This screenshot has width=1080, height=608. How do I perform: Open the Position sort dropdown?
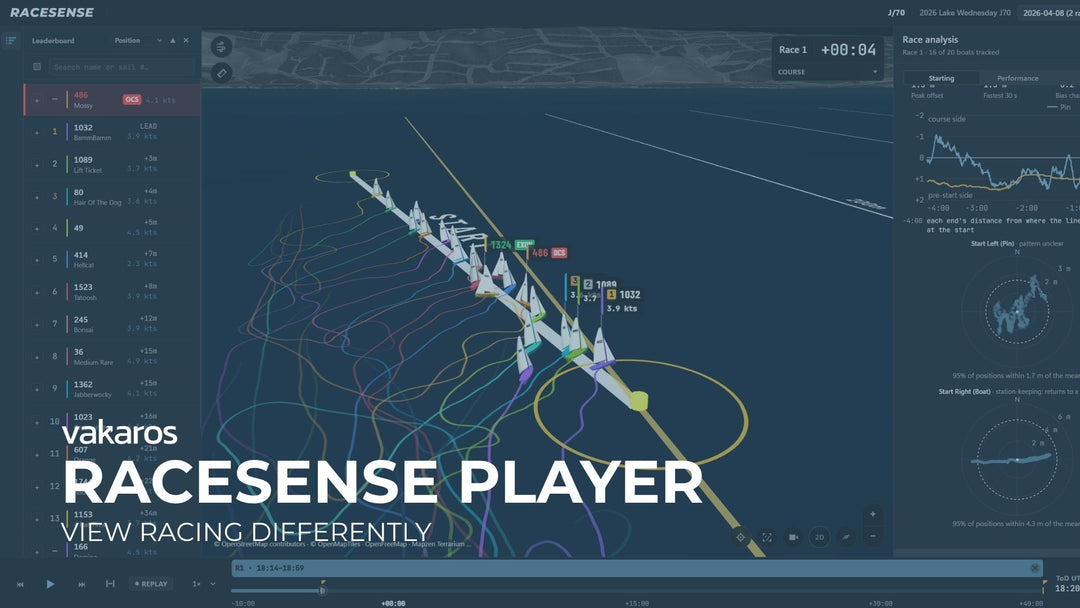pyautogui.click(x=138, y=41)
